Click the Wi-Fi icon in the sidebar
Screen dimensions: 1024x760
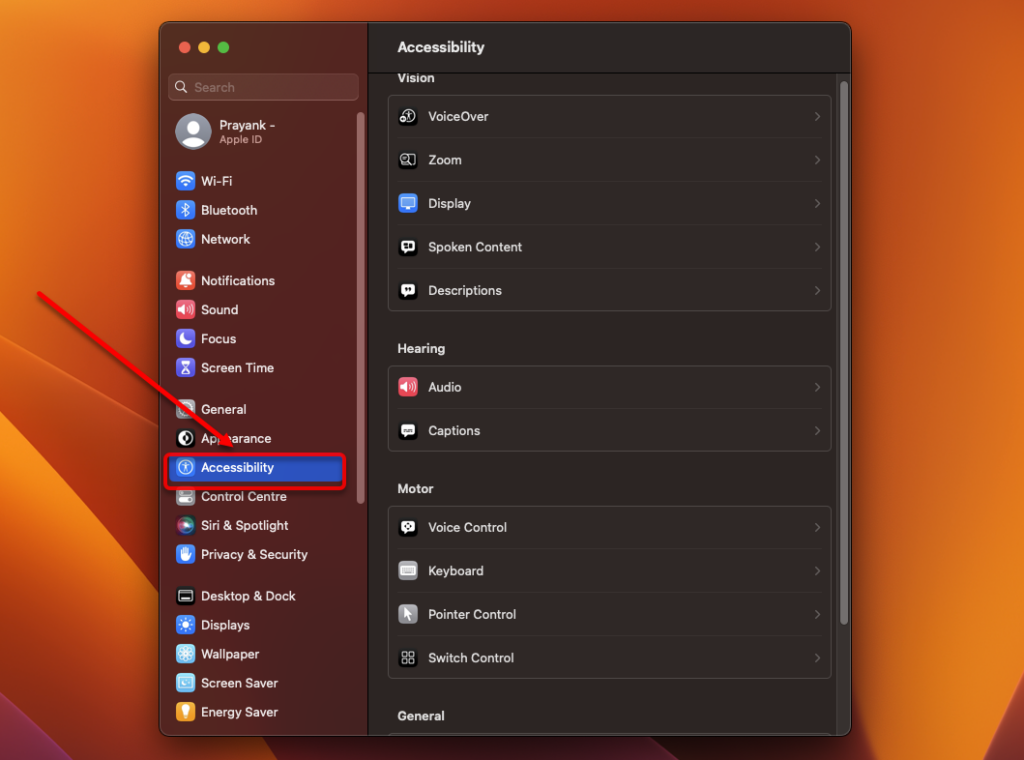pos(185,181)
